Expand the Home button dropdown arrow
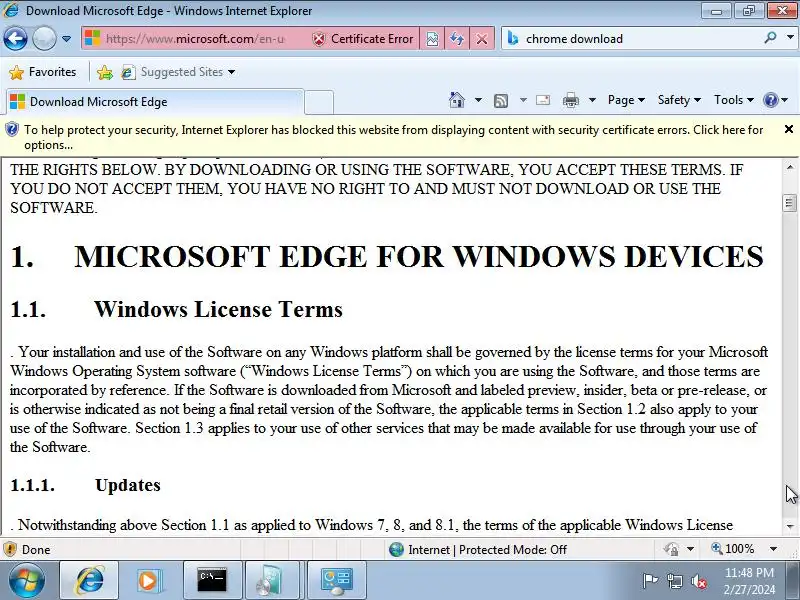 478,100
